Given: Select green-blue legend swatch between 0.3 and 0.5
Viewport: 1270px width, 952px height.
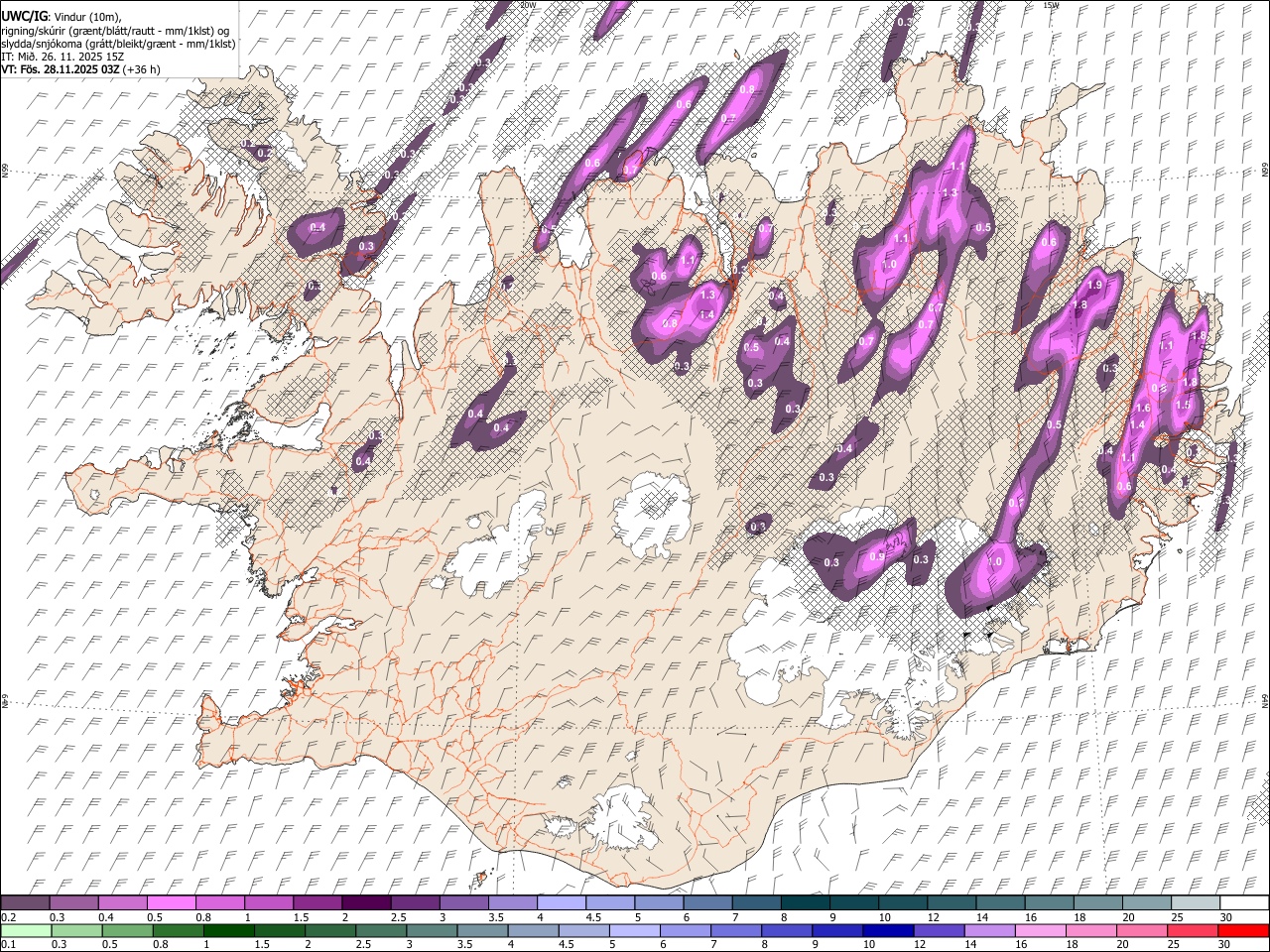Looking at the screenshot, I should click(x=76, y=930).
